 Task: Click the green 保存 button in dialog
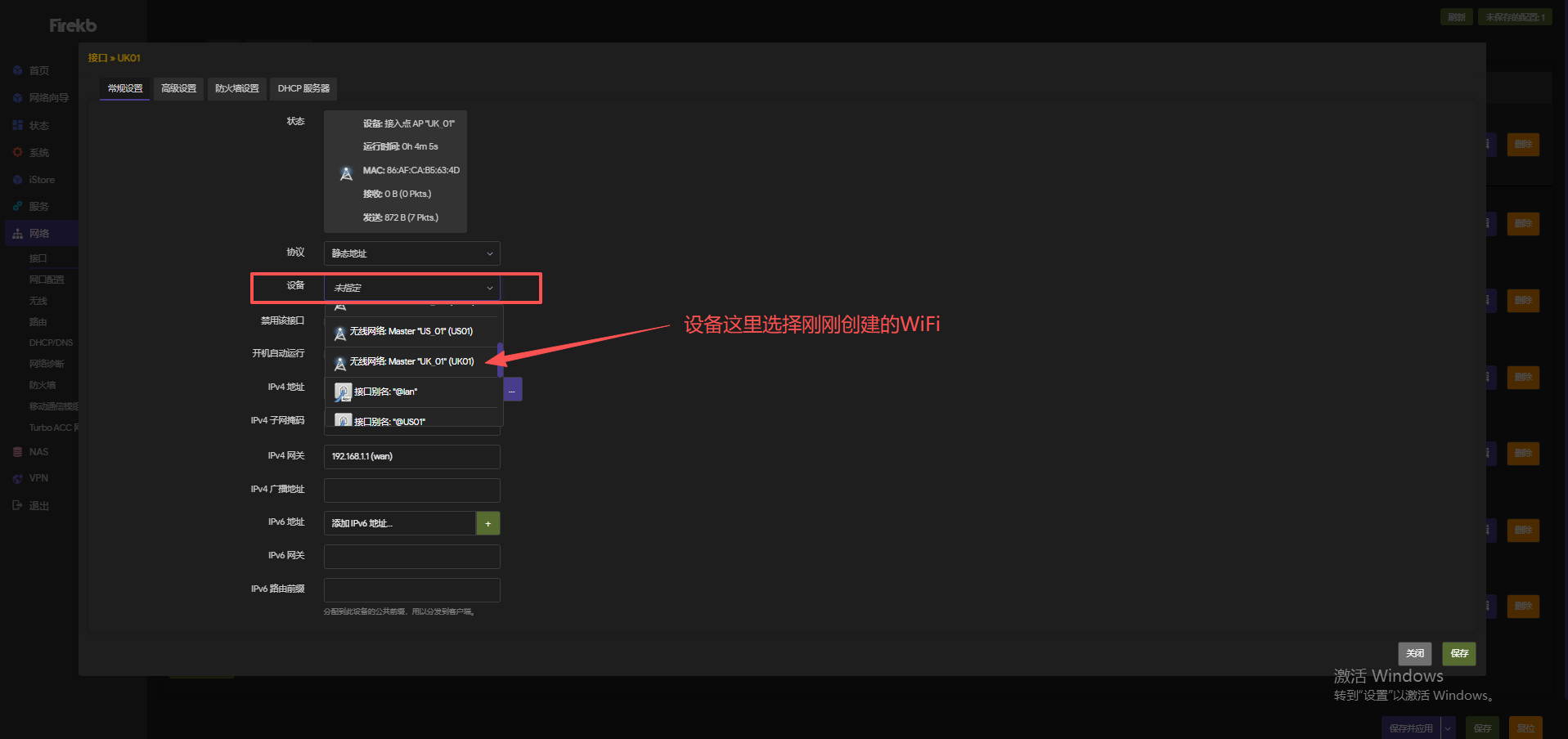click(x=1458, y=653)
